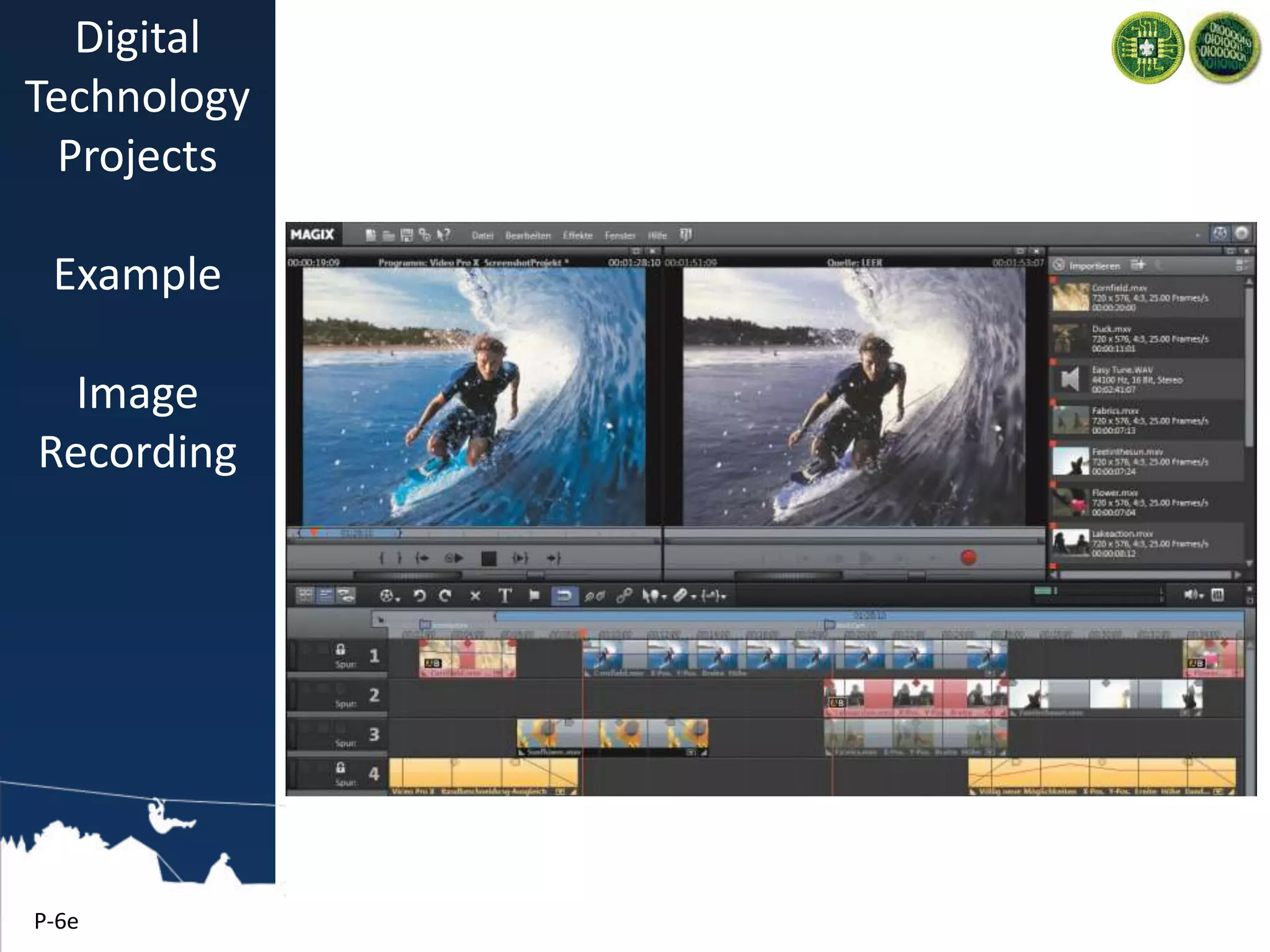Switch to timeline view mode icon
1270x952 pixels.
pos(326,596)
